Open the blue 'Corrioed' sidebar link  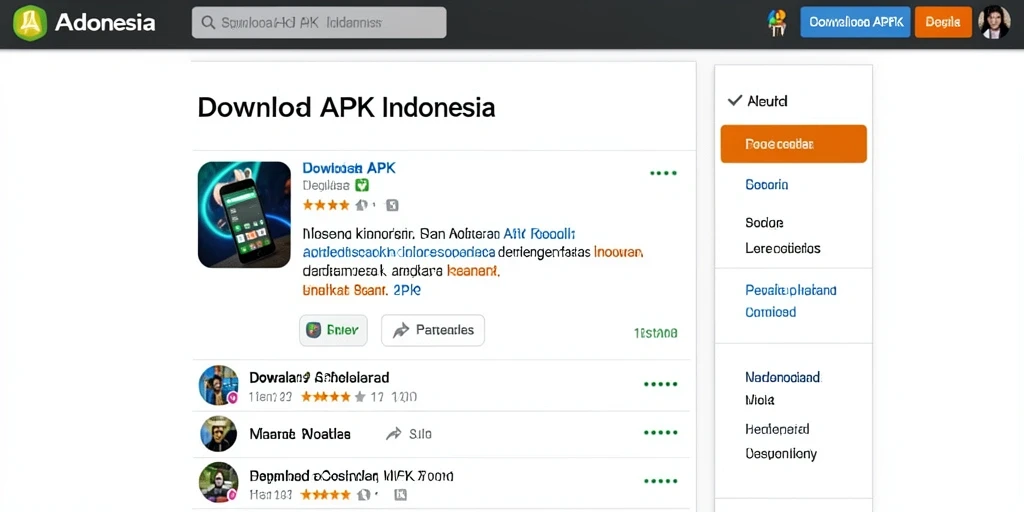(x=771, y=312)
